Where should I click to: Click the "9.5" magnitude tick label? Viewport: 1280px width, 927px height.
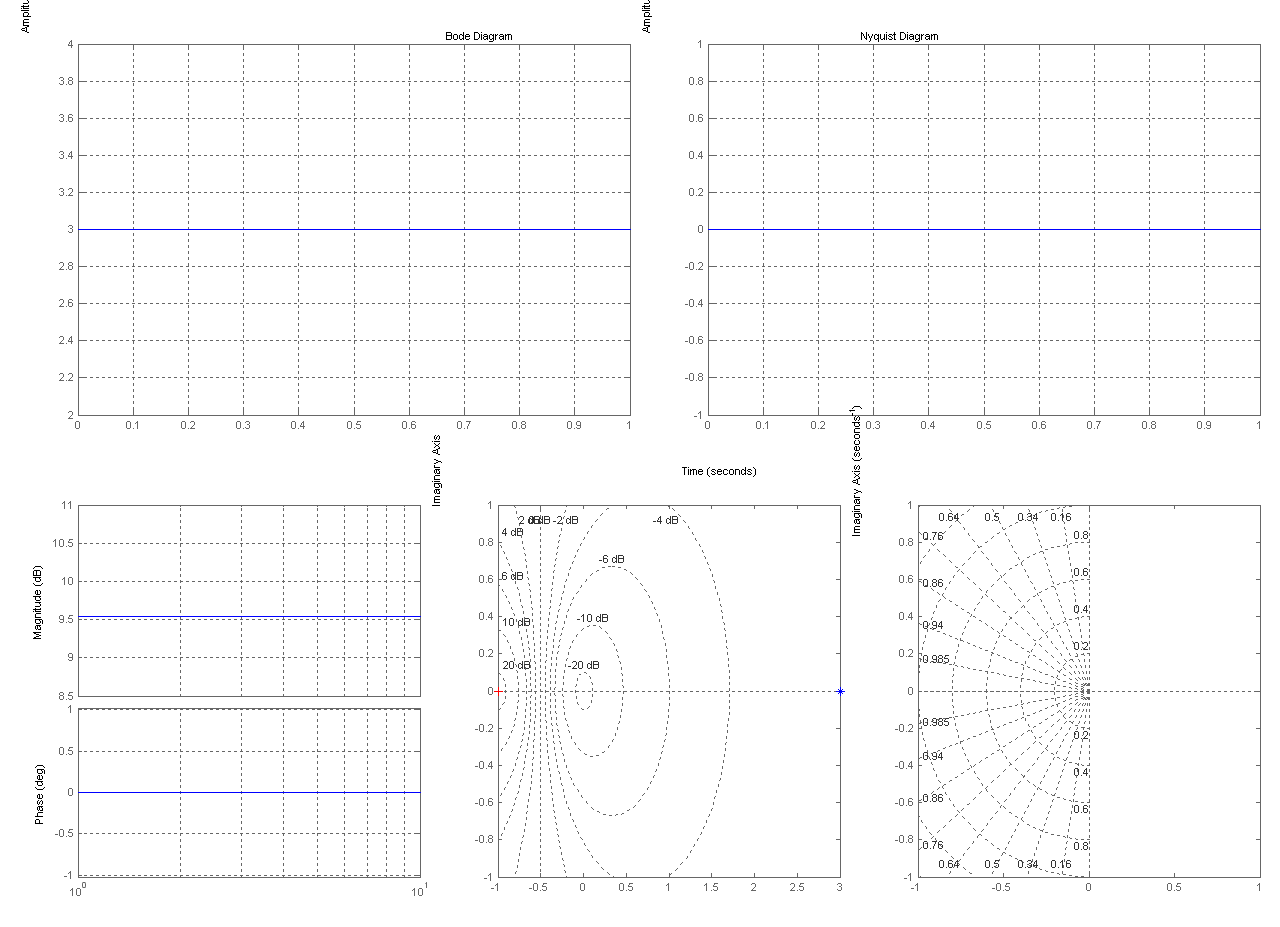(65, 620)
